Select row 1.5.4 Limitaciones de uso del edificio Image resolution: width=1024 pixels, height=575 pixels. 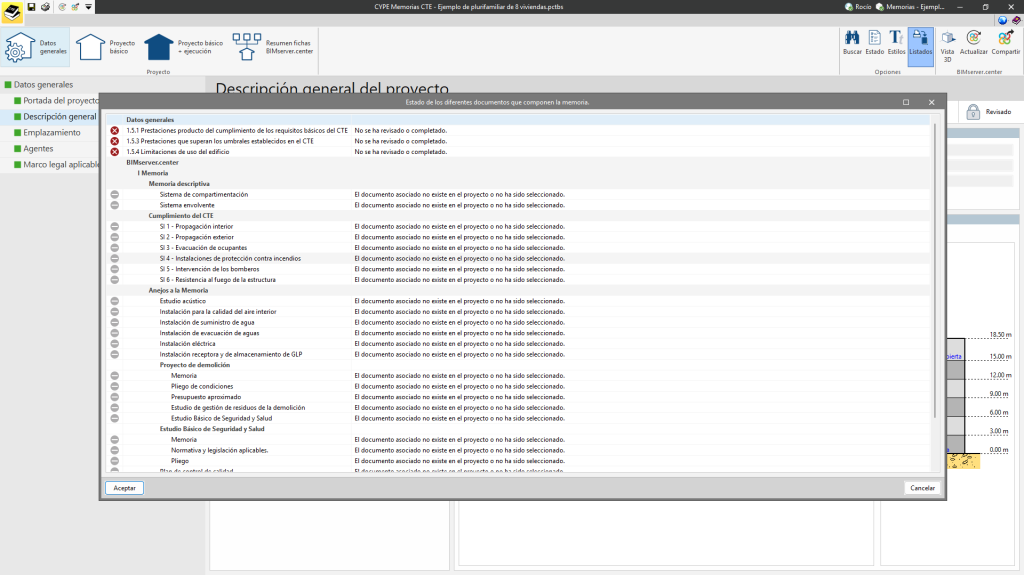pos(519,152)
